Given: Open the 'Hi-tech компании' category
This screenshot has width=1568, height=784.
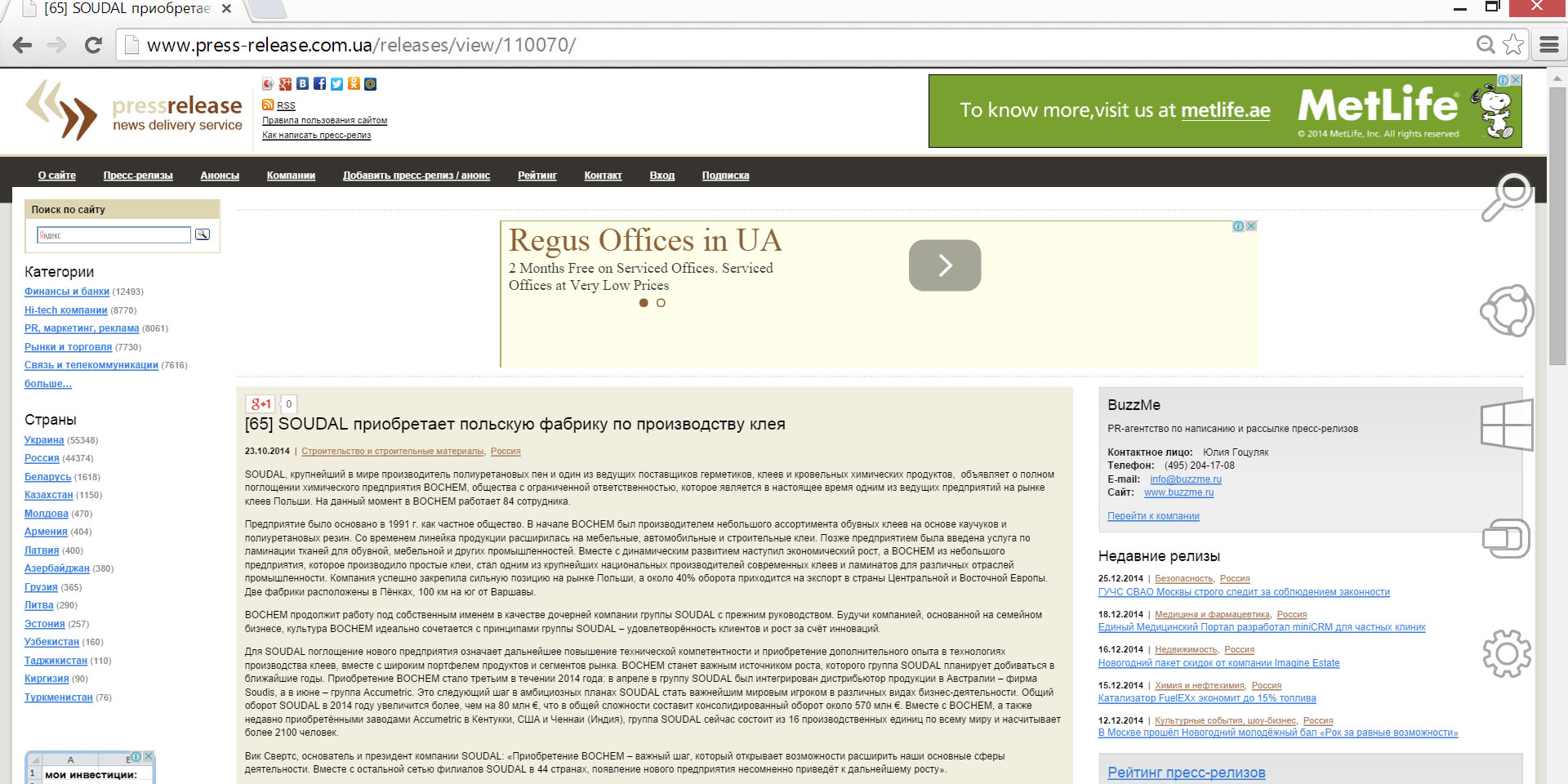Looking at the screenshot, I should (66, 310).
